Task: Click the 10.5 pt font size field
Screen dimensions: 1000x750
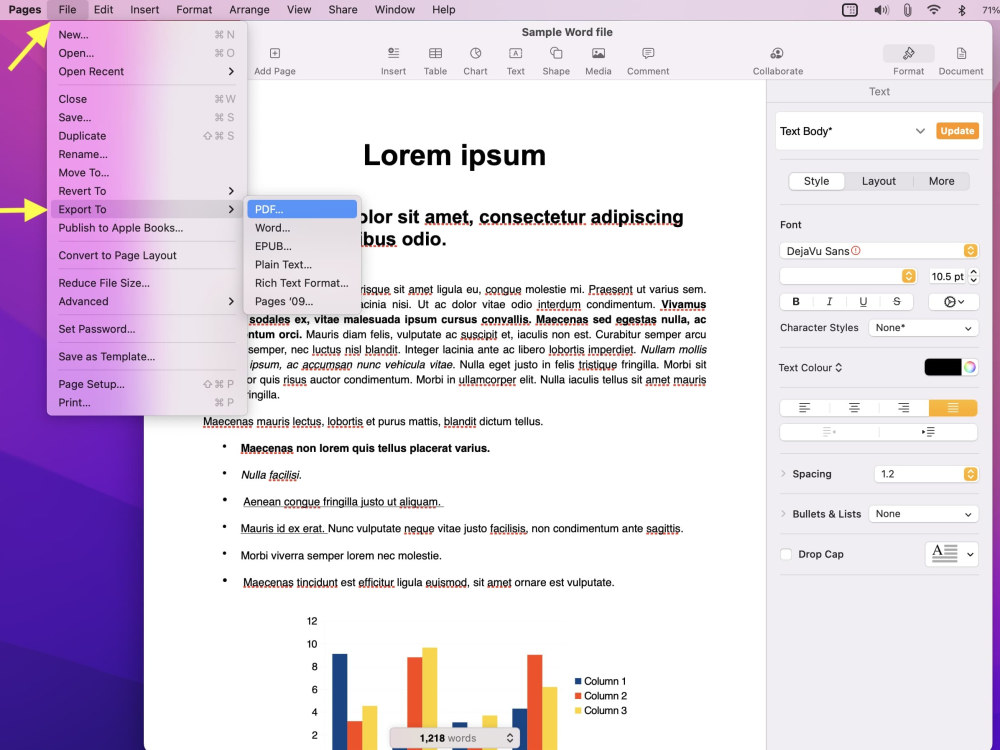Action: 948,276
